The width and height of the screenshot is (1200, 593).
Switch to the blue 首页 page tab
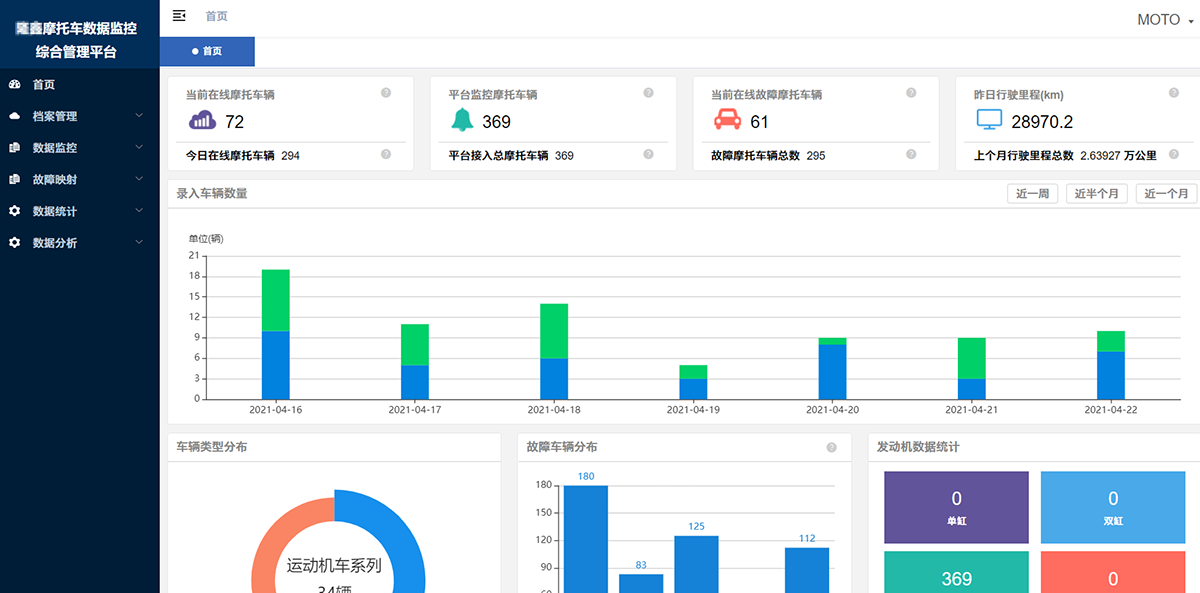coord(207,51)
